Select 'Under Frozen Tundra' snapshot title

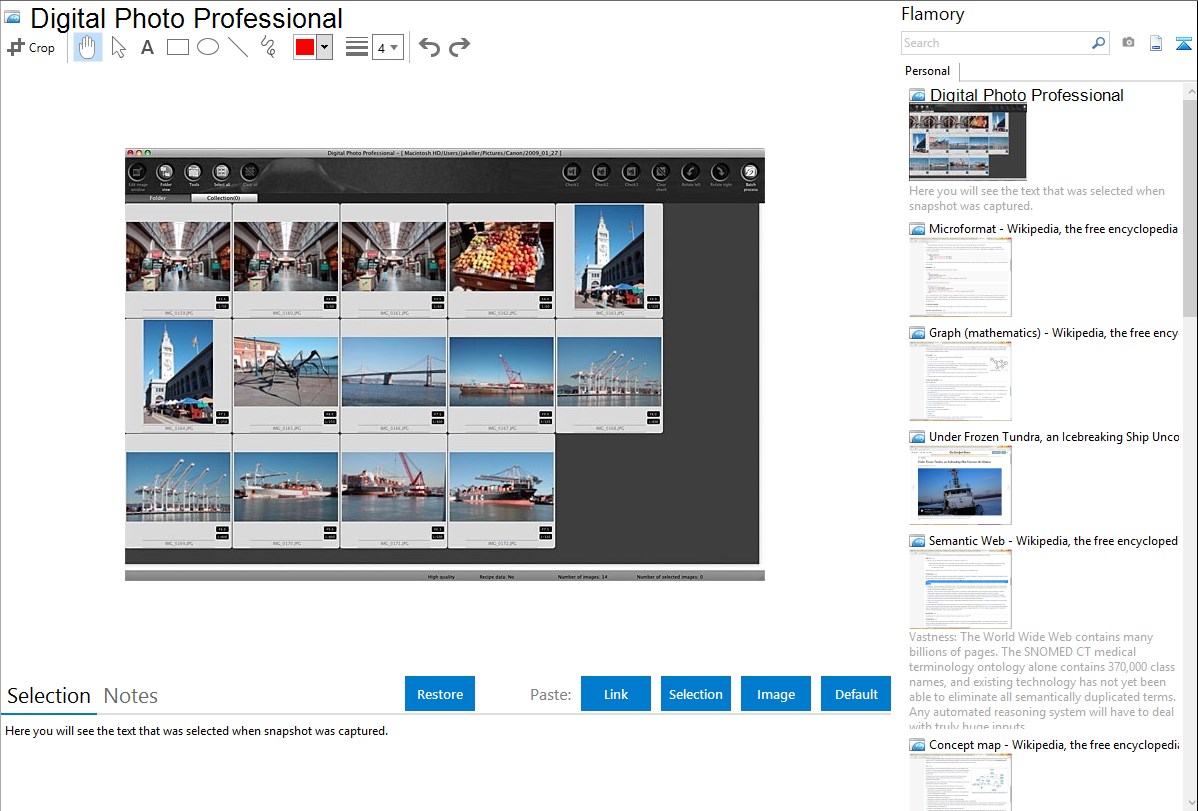click(1054, 436)
